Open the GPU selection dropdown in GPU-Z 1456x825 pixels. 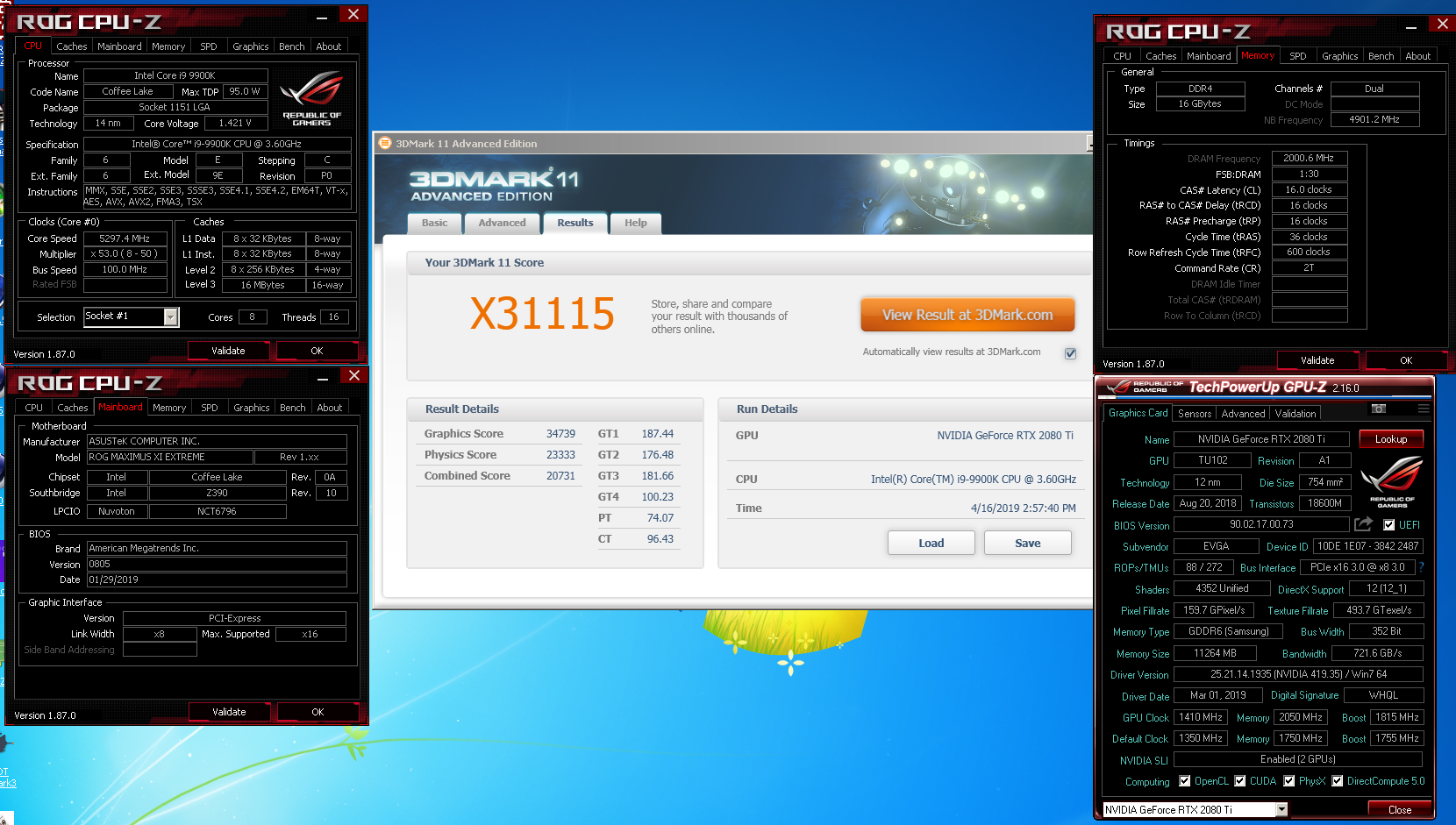click(1281, 809)
